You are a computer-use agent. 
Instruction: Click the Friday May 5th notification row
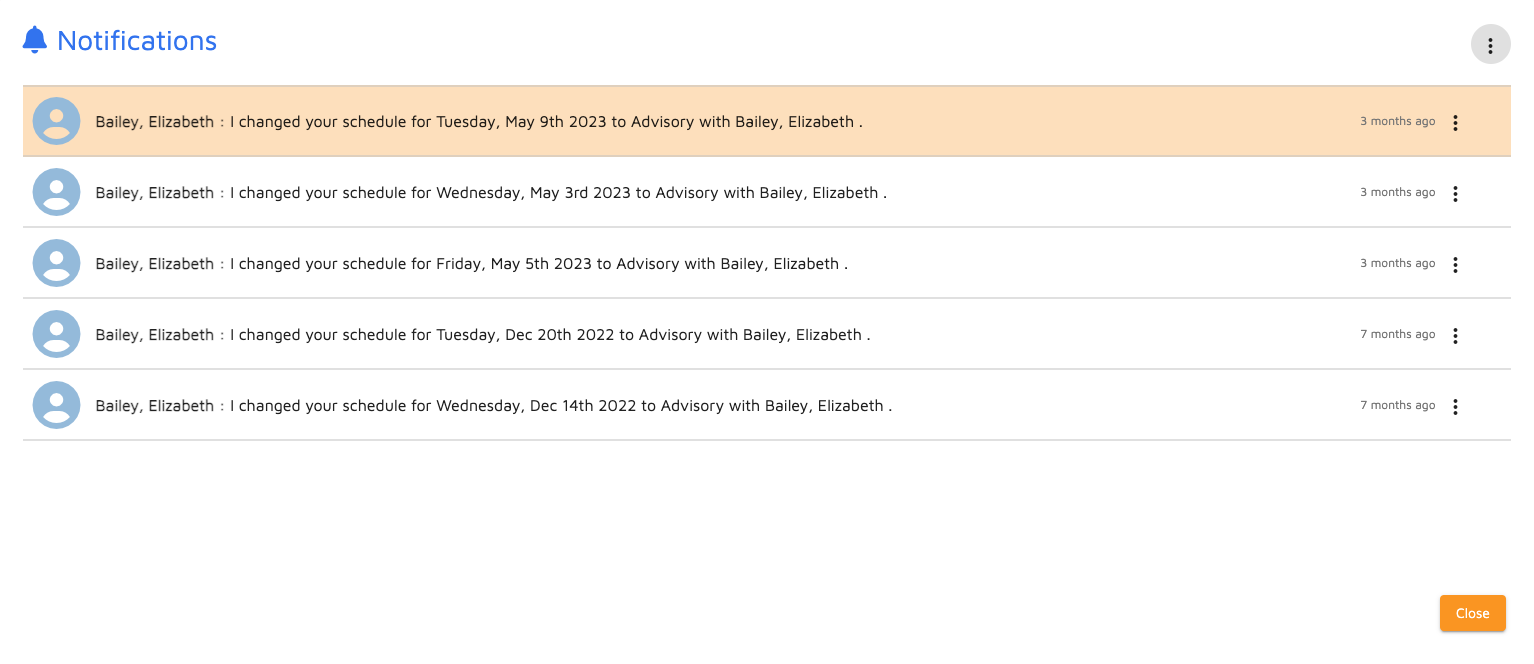point(470,263)
